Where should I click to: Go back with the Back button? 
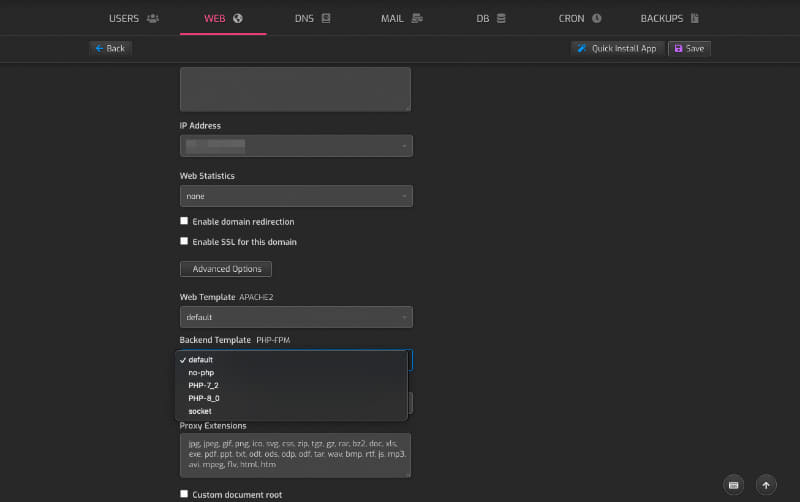click(x=110, y=48)
